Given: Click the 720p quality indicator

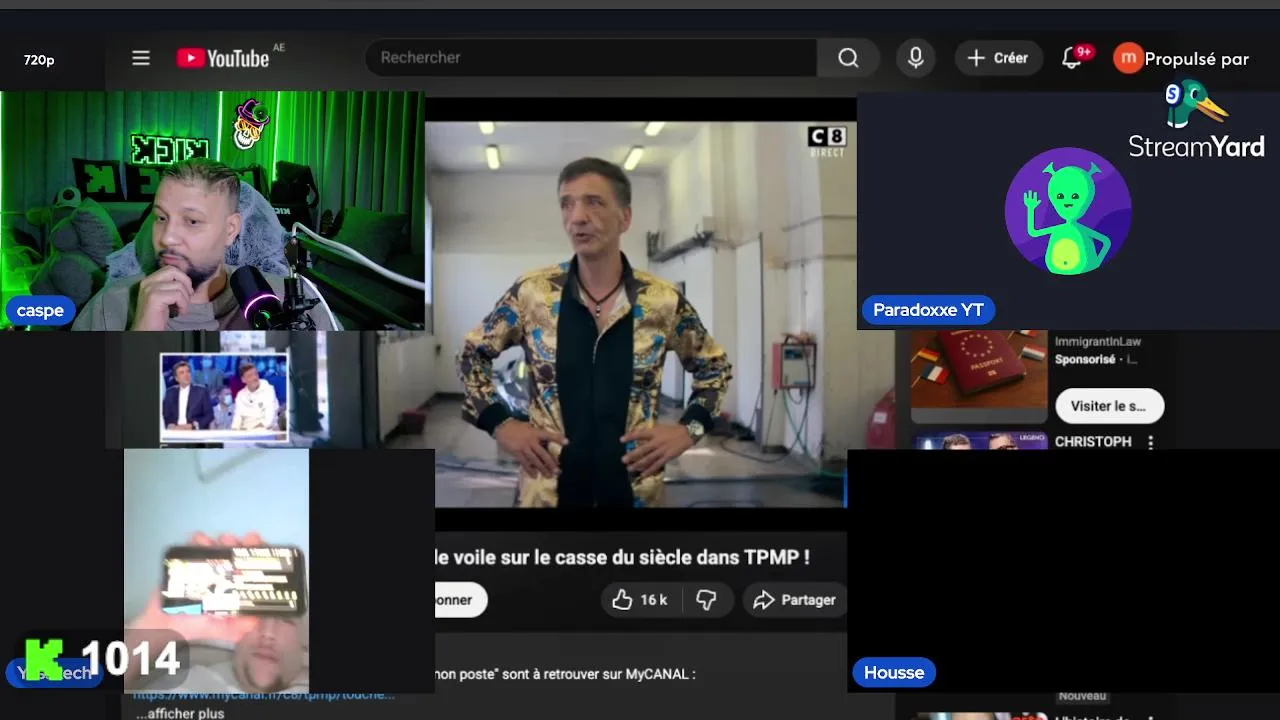Looking at the screenshot, I should [x=39, y=60].
